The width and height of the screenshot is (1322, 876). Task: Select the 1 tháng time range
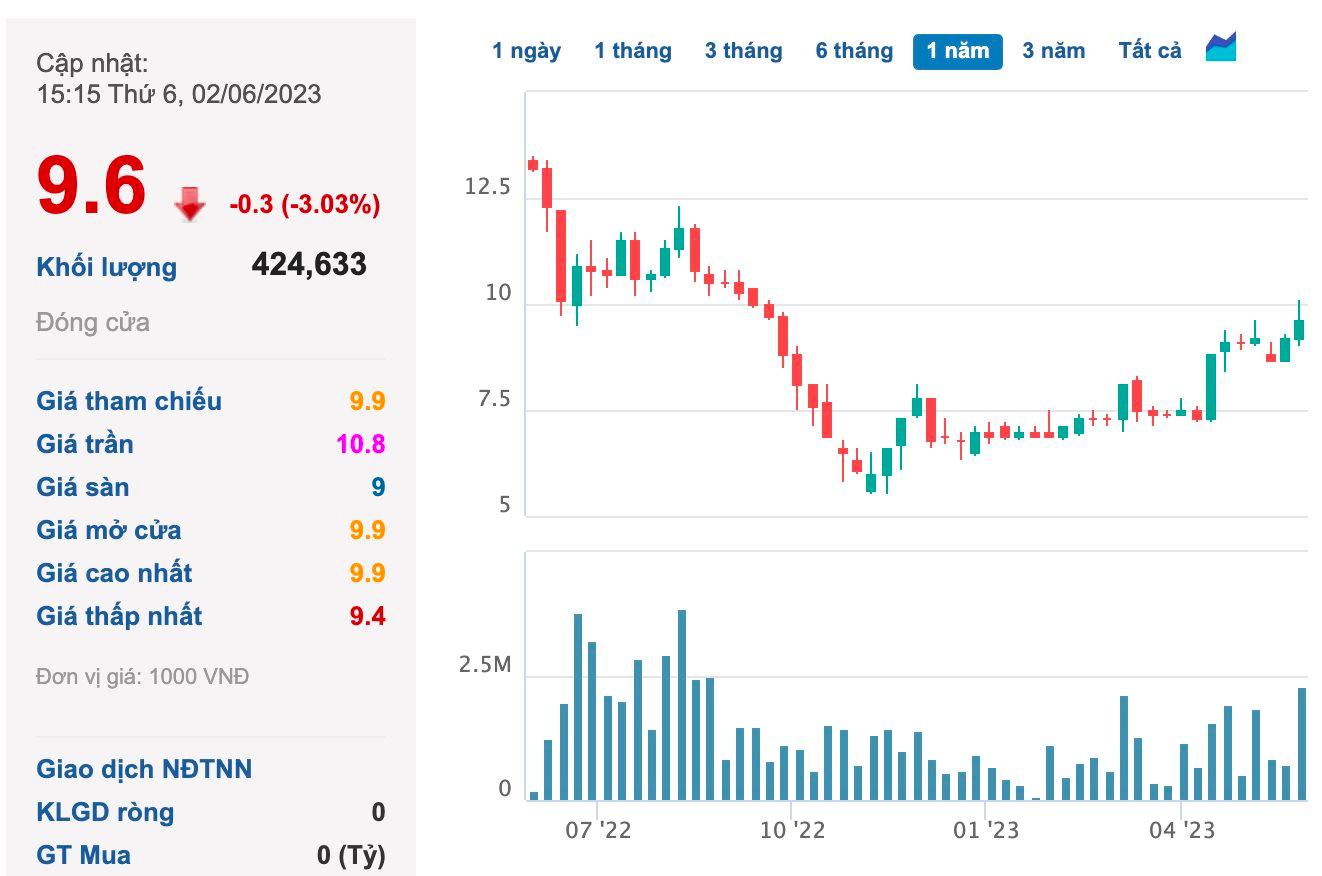(633, 50)
